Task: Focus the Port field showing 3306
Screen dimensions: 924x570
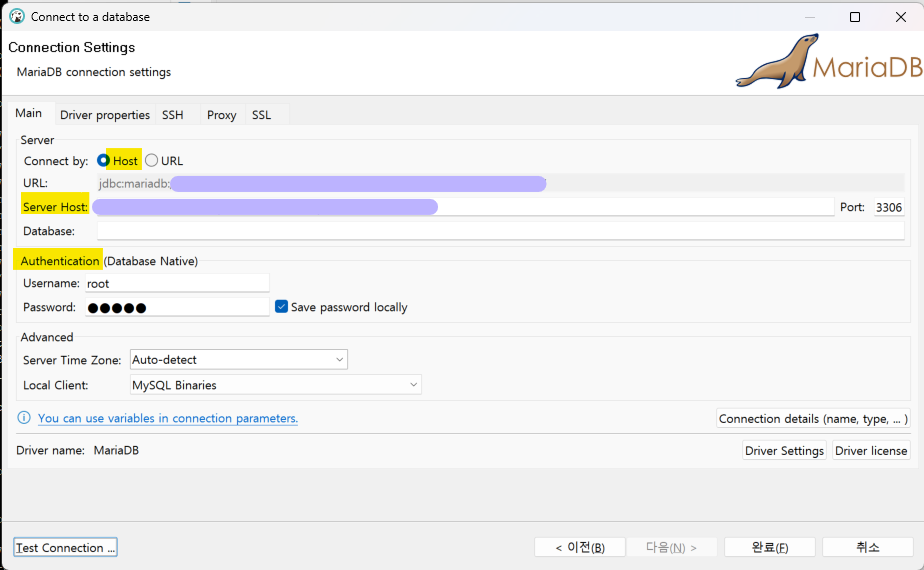Action: 889,207
